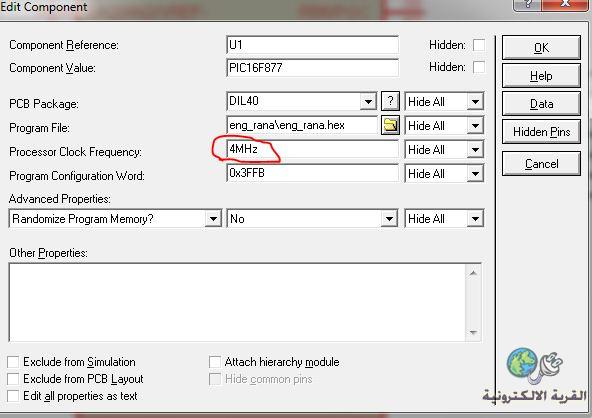The width and height of the screenshot is (592, 418).
Task: Toggle Hidden checkbox for Component Value
Action: click(479, 67)
